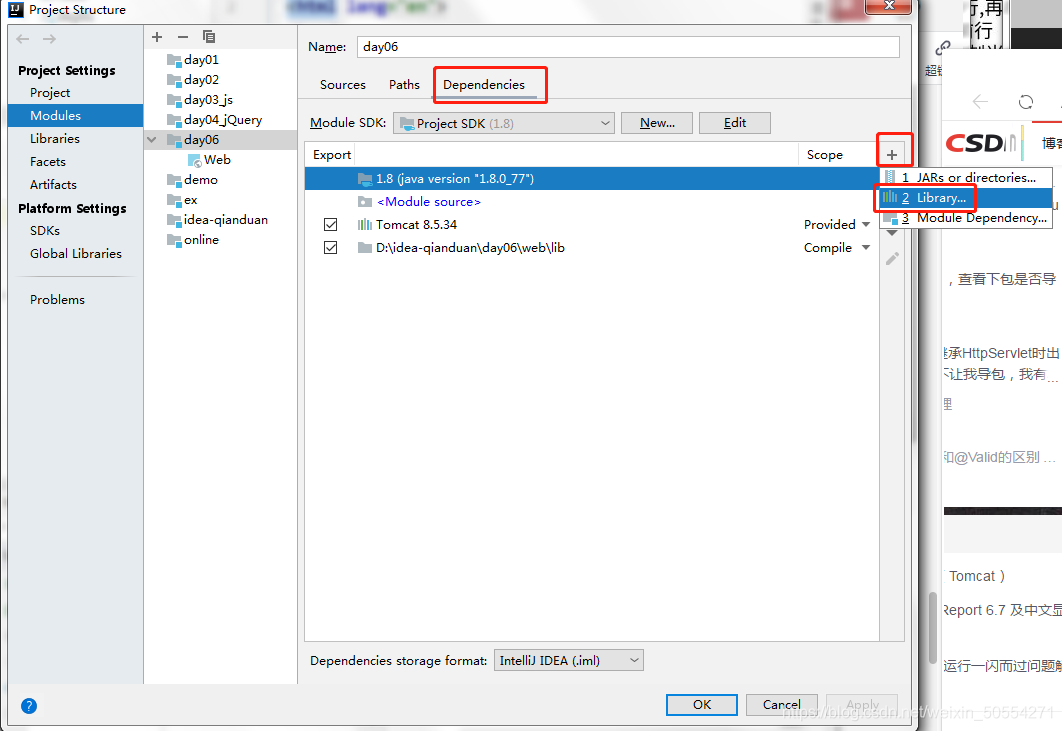Click the refresh icon in browser window
The width and height of the screenshot is (1062, 731).
point(1026,102)
